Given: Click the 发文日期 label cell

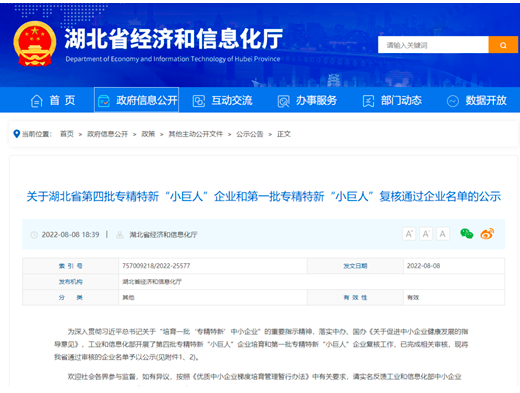Looking at the screenshot, I should point(355,266).
